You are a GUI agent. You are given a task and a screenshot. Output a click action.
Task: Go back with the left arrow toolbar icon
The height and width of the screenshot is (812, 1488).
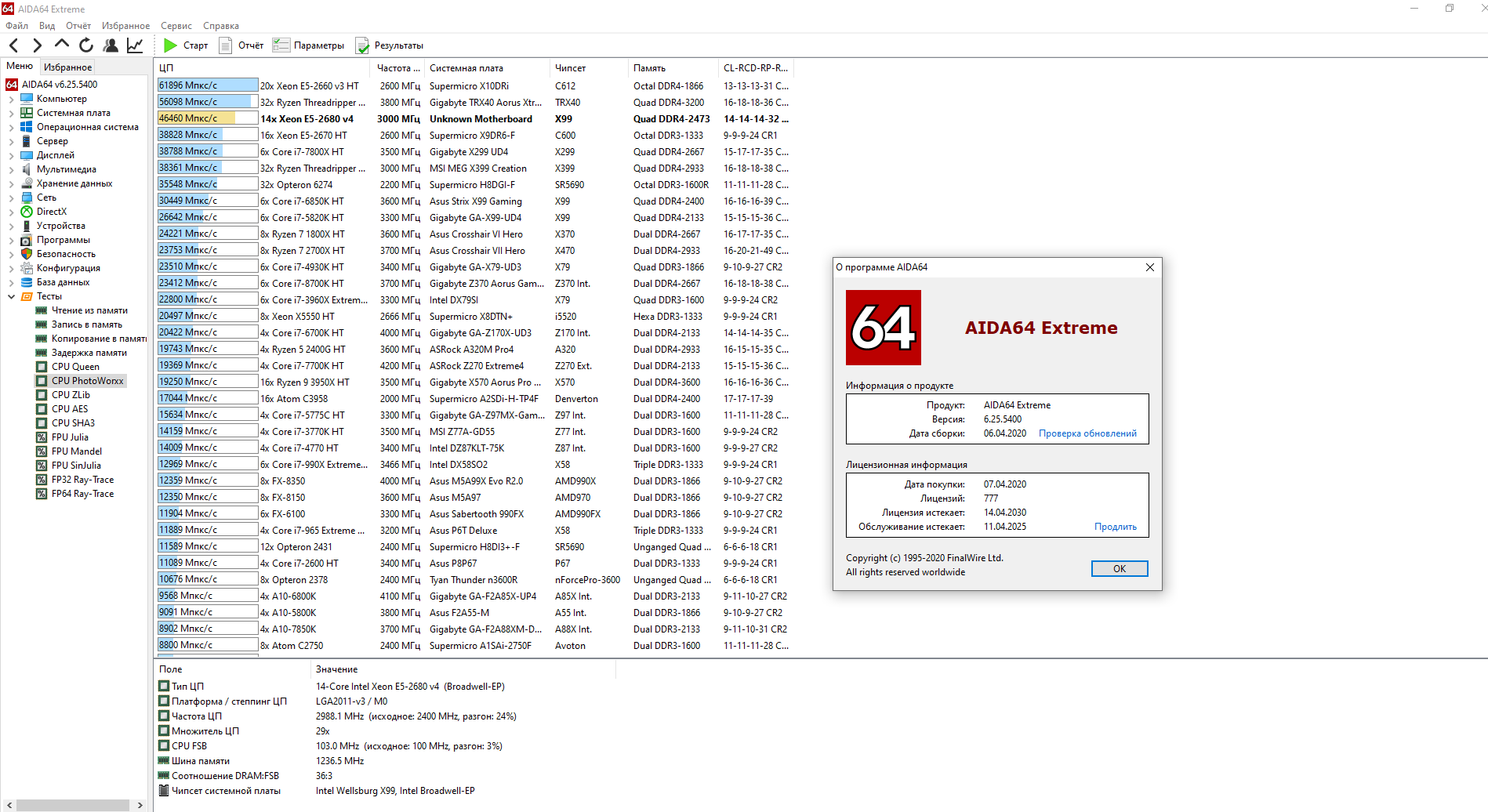[13, 45]
